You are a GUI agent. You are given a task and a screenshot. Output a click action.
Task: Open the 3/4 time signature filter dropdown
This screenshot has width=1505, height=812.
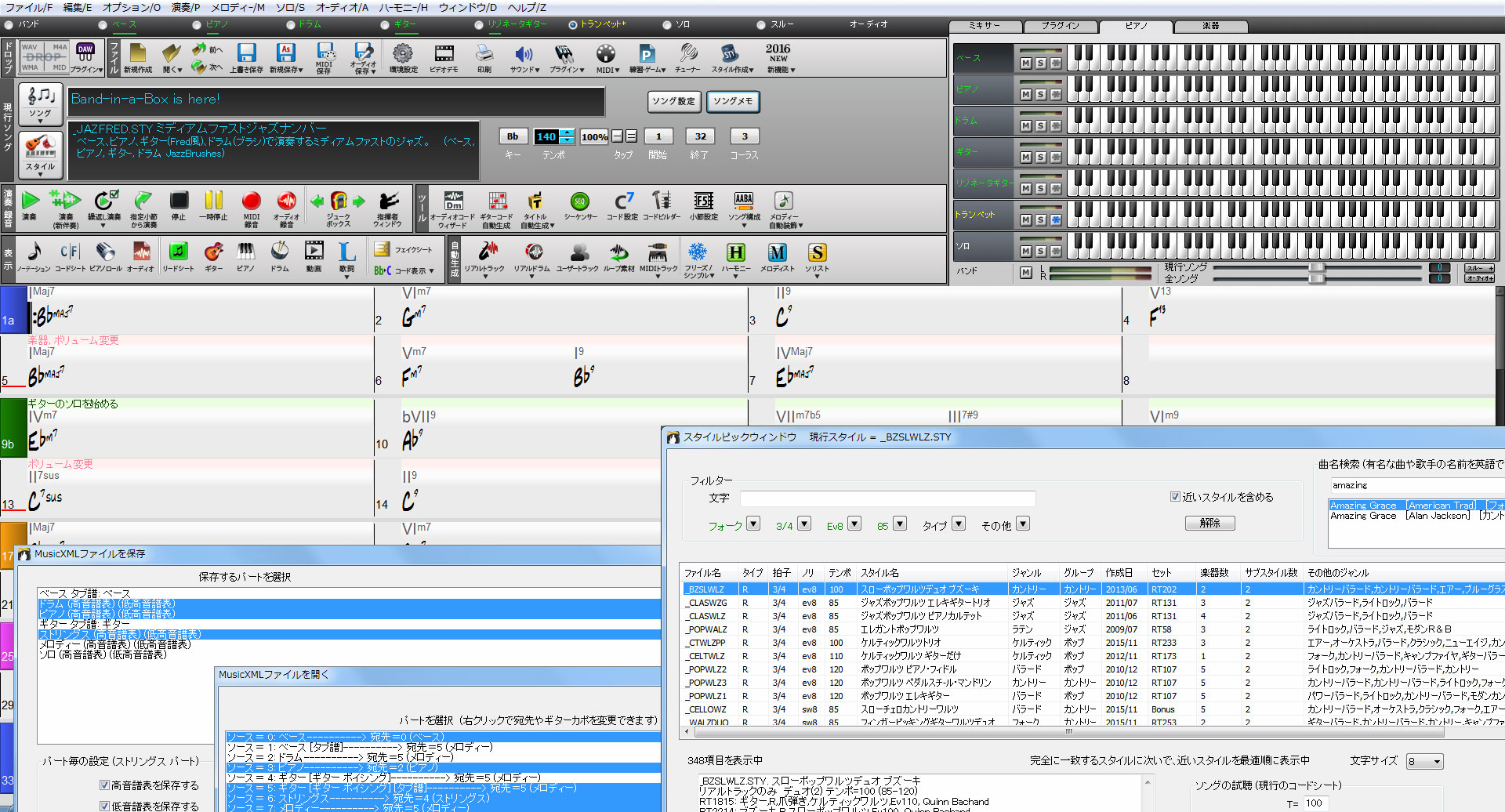point(804,524)
